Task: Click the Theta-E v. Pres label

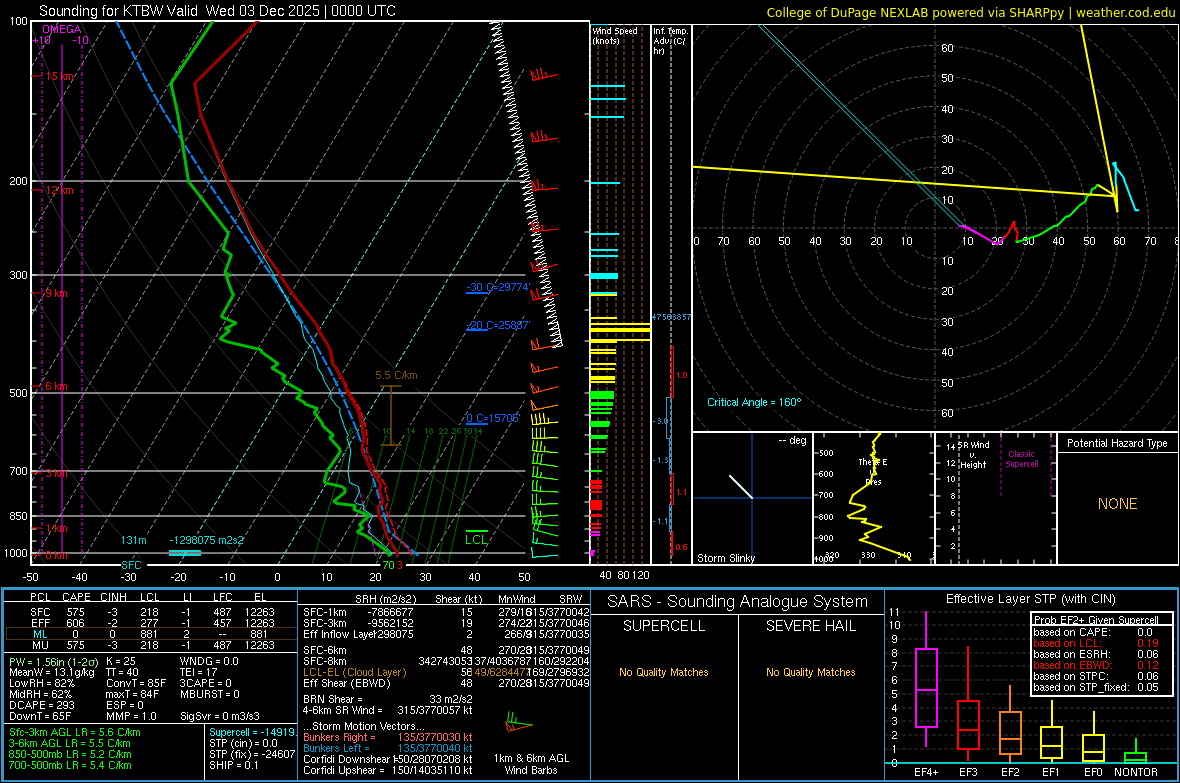Action: coord(873,472)
